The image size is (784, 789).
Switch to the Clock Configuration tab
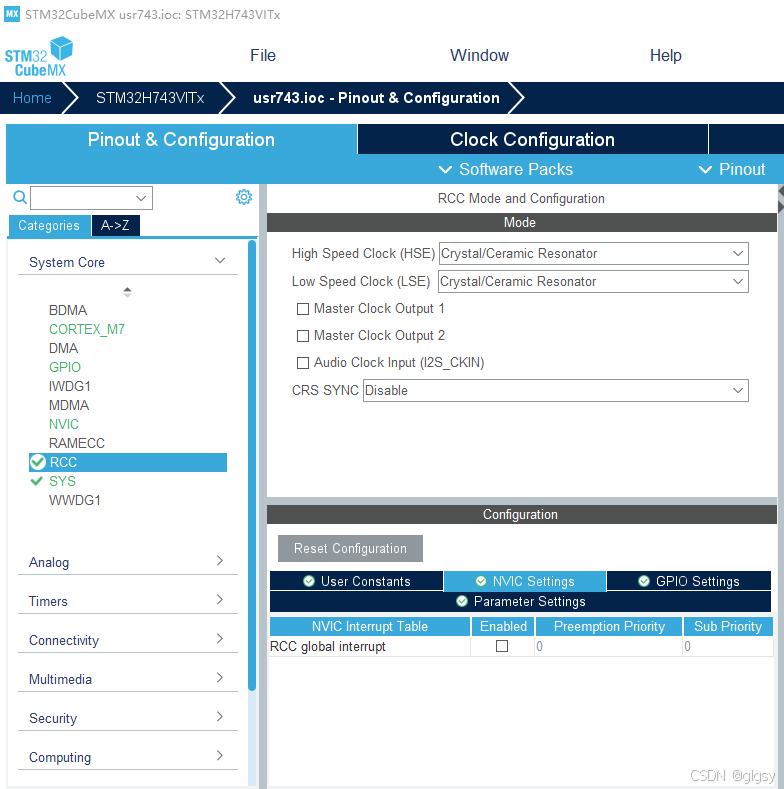(532, 139)
